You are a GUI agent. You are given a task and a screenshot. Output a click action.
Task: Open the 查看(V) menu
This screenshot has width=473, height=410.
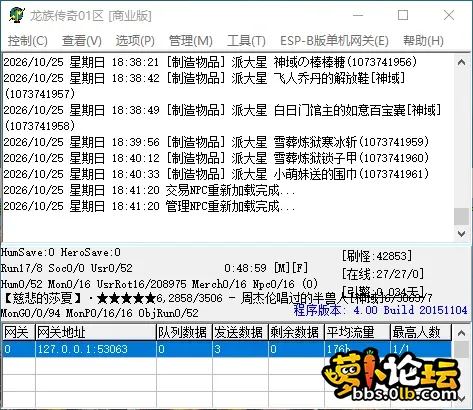click(x=82, y=41)
